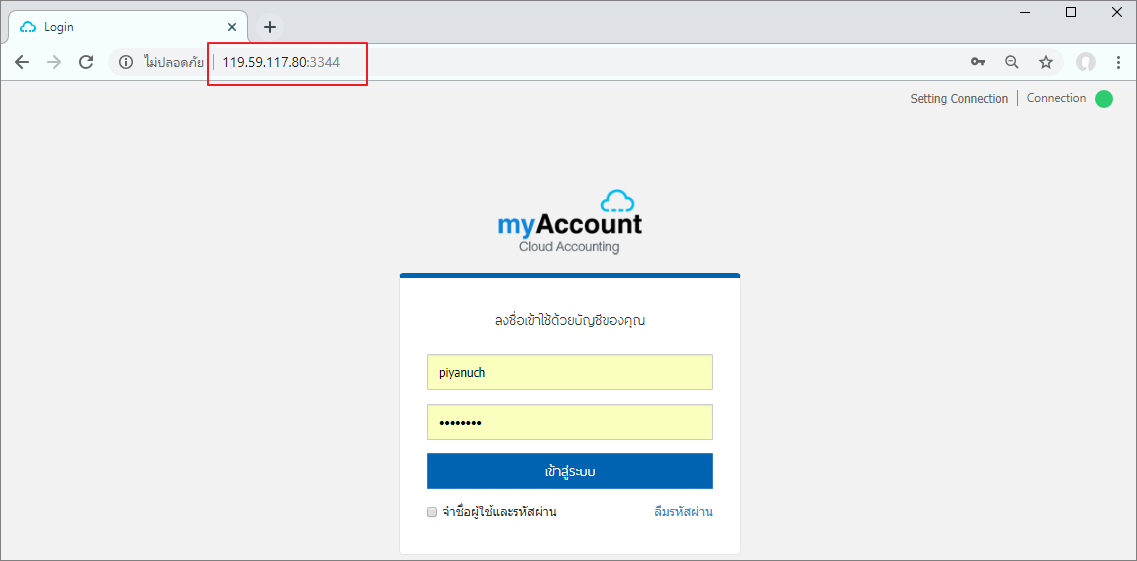Open a new tab with plus button
The width and height of the screenshot is (1137, 561).
tap(270, 28)
